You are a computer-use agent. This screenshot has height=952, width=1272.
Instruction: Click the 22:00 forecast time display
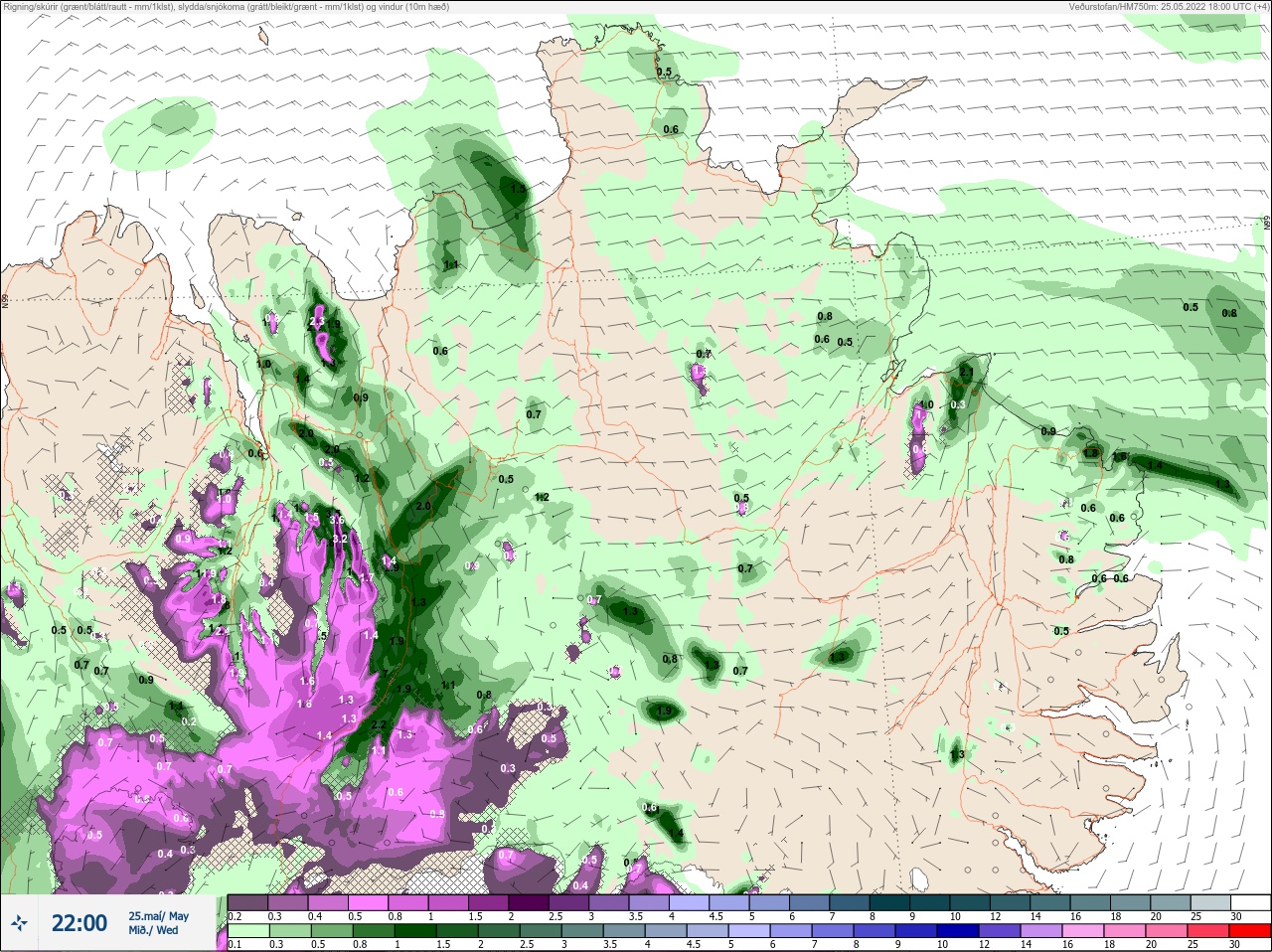click(79, 923)
